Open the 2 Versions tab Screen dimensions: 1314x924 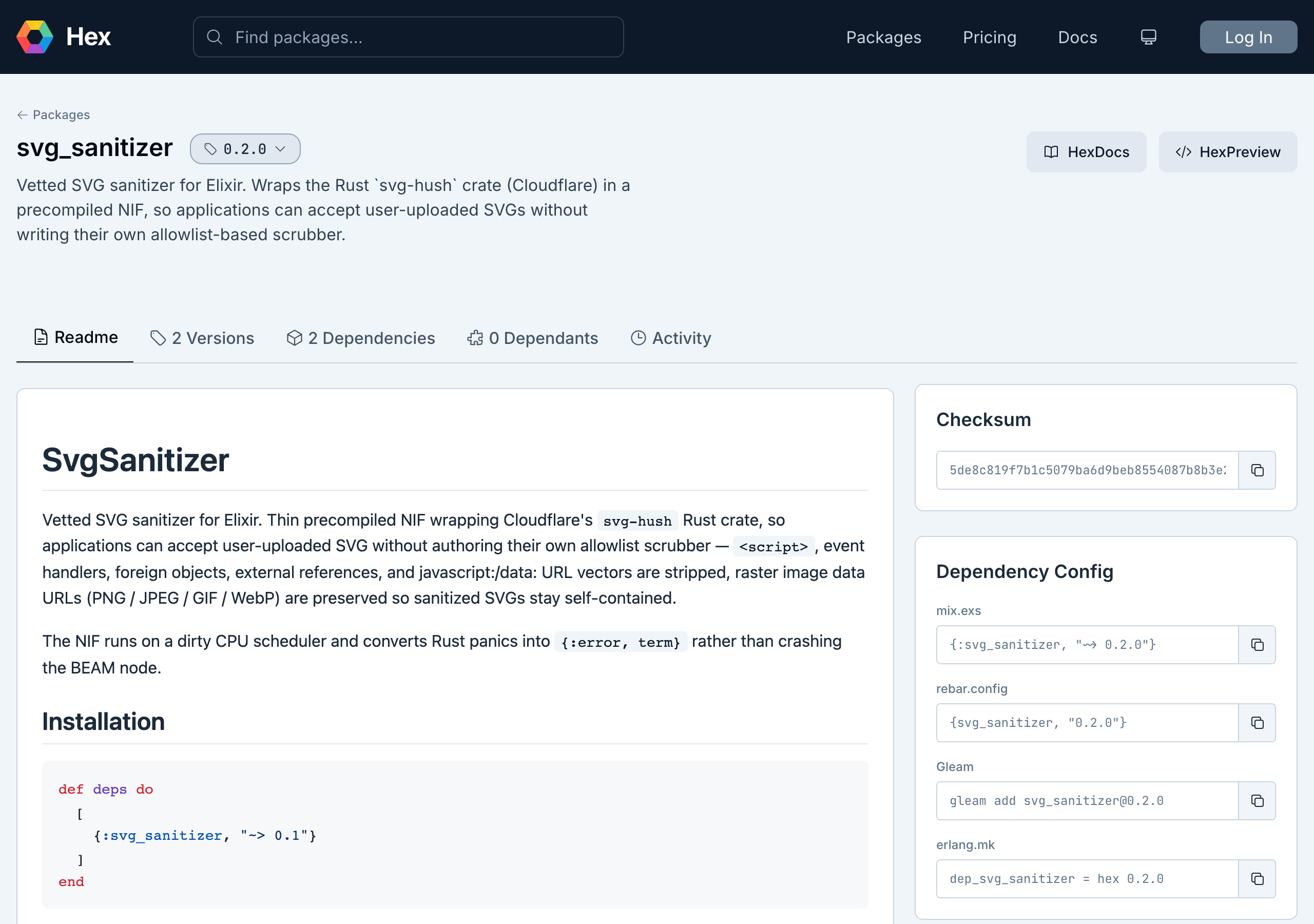tap(202, 338)
